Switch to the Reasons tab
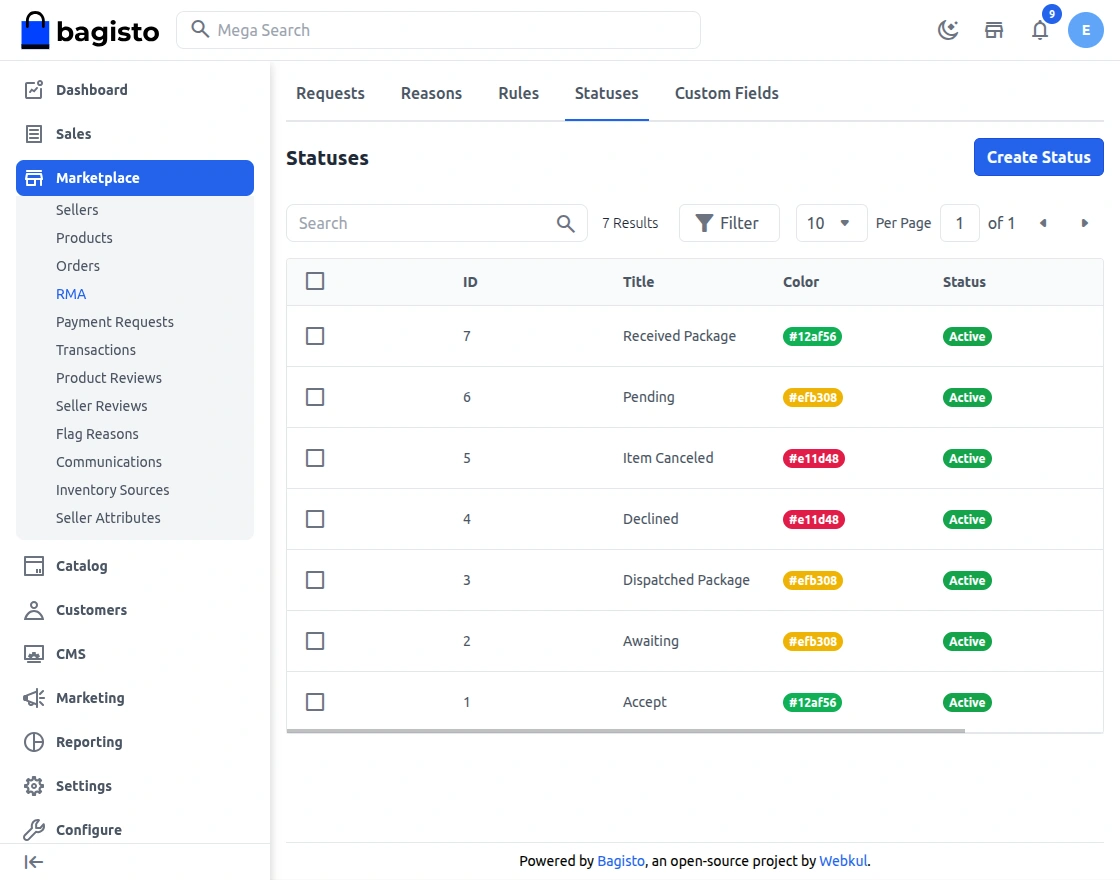1120x880 pixels. point(431,93)
